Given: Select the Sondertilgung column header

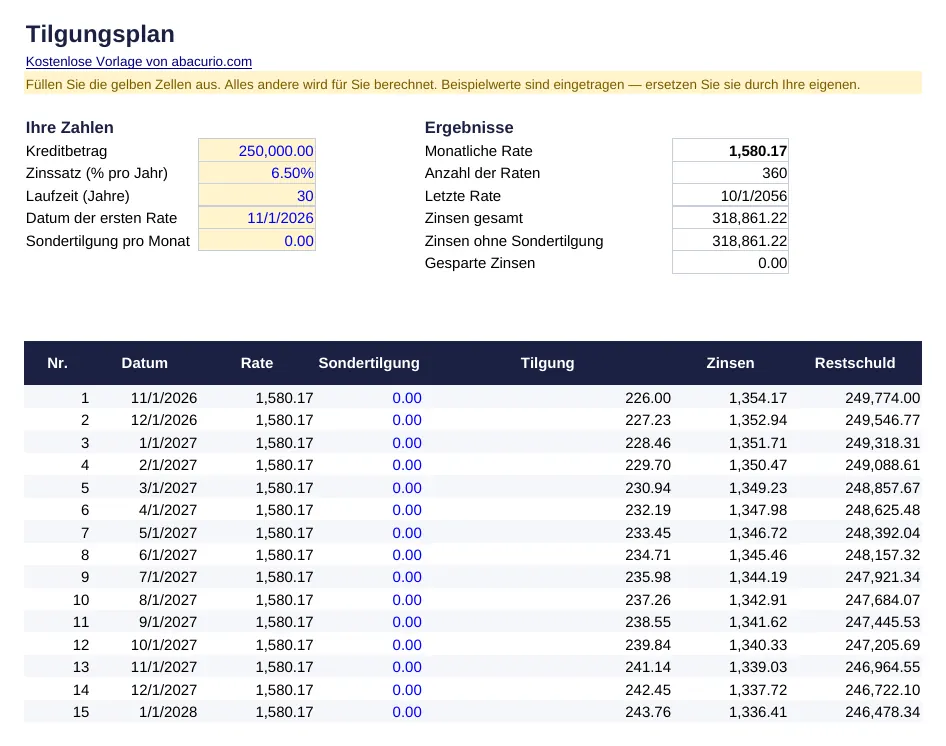Looking at the screenshot, I should click(x=369, y=363).
